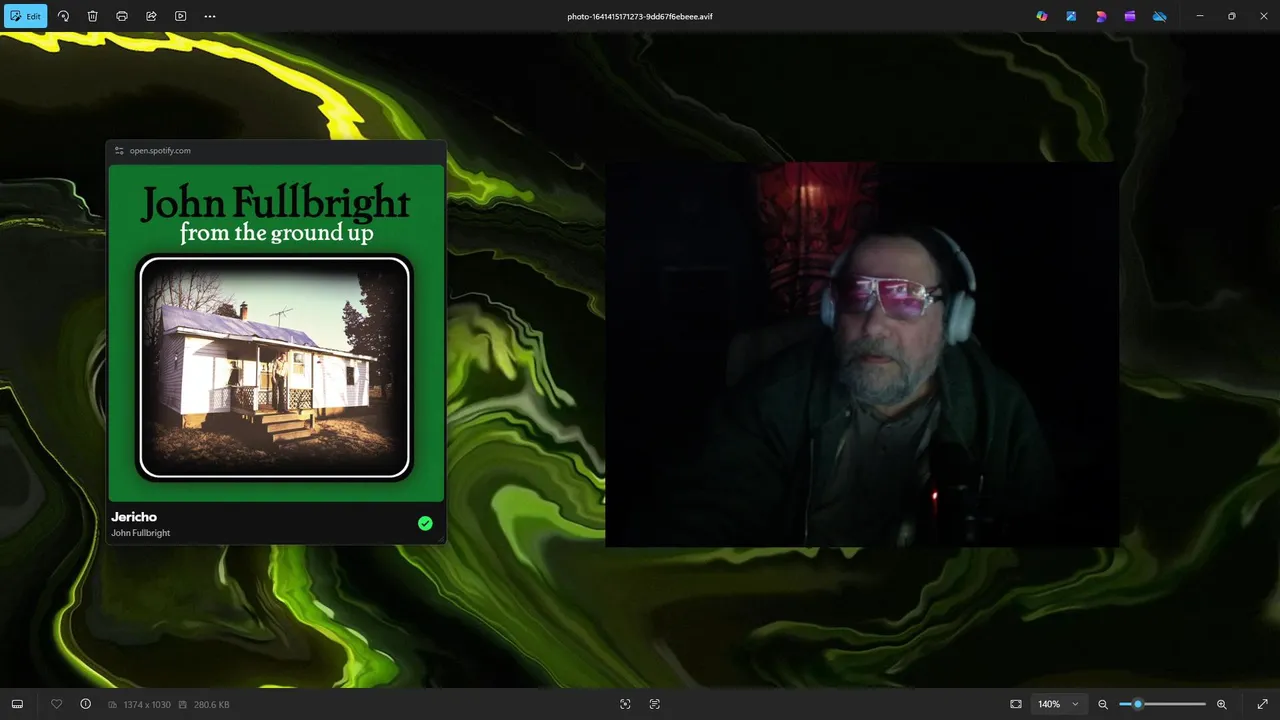Click the photo file name in title bar
1280x720 pixels.
640,16
